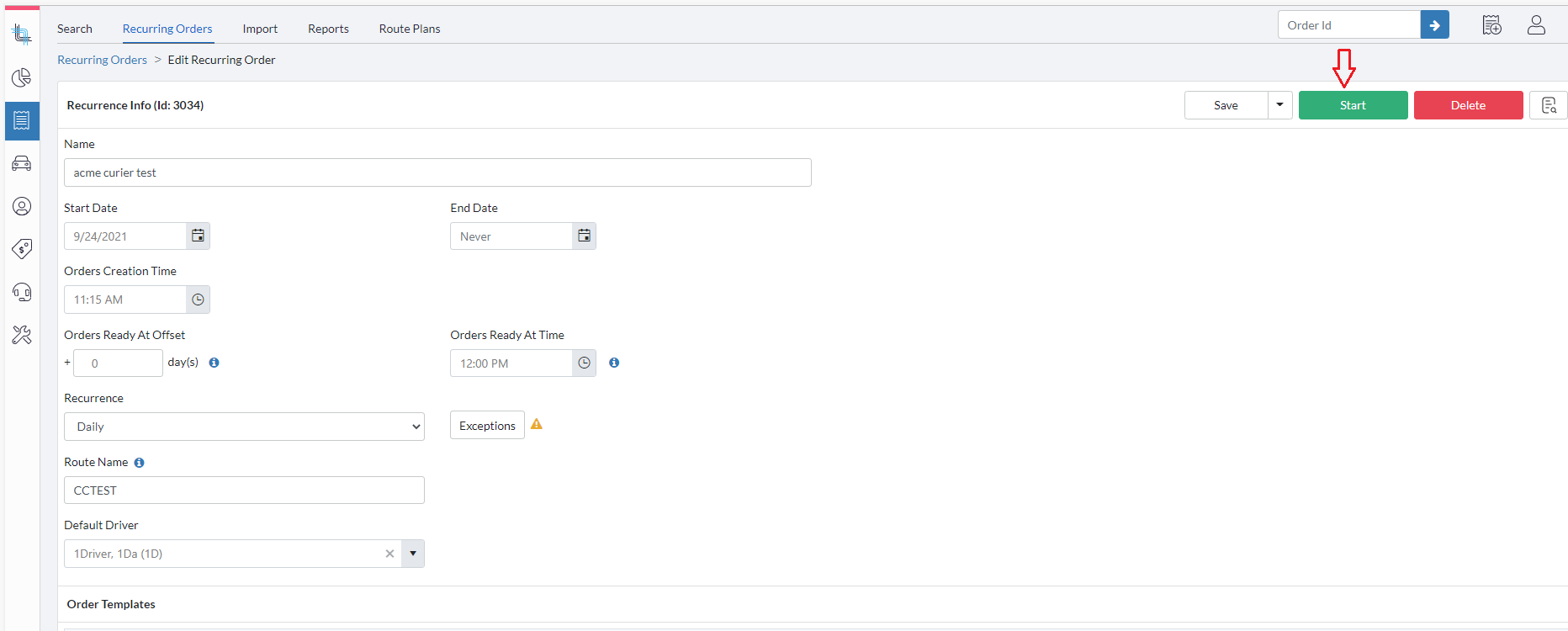Open the Start Date calendar picker
Image resolution: width=1568 pixels, height=631 pixels.
pyautogui.click(x=198, y=236)
